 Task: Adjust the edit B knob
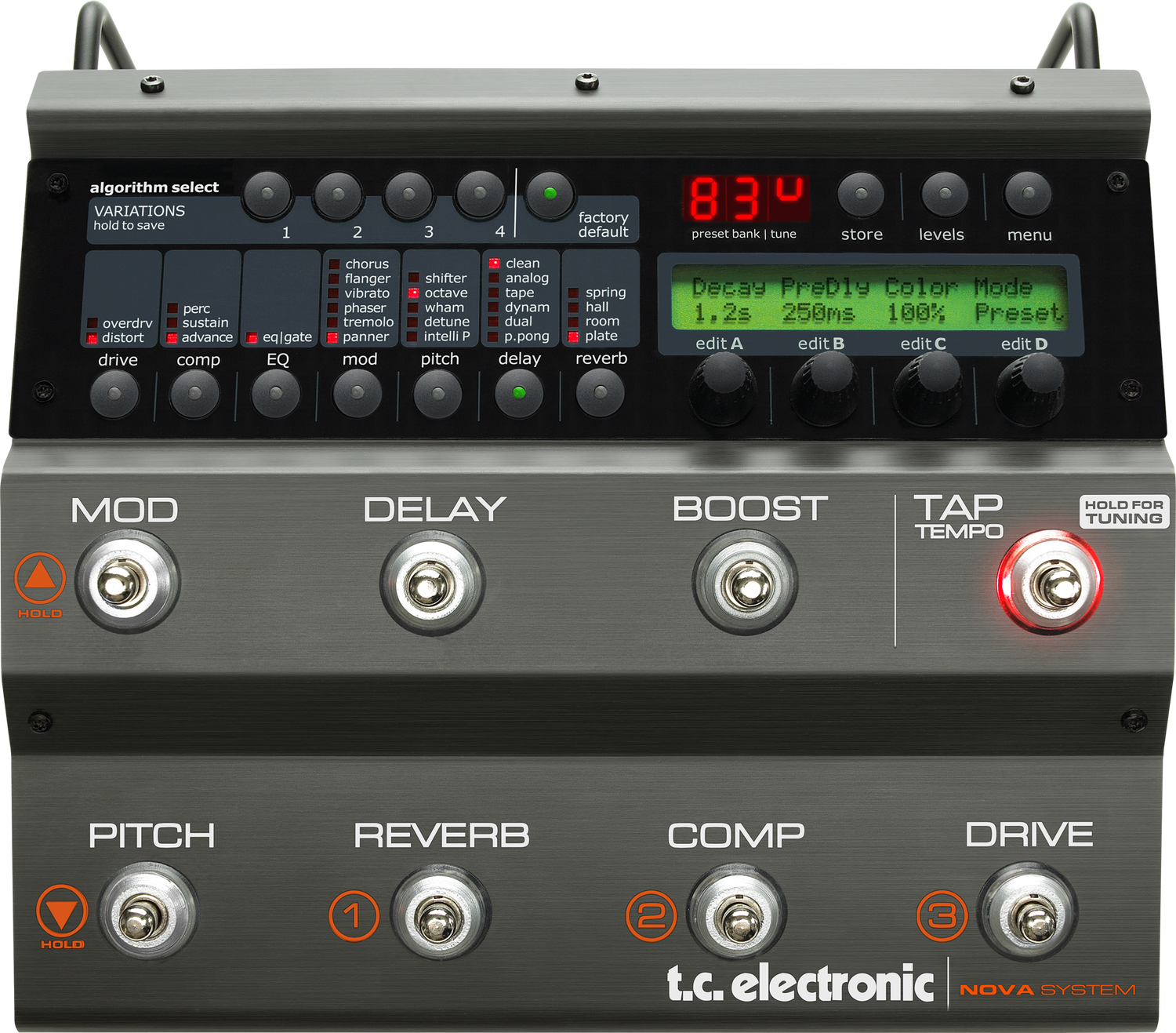pos(825,388)
